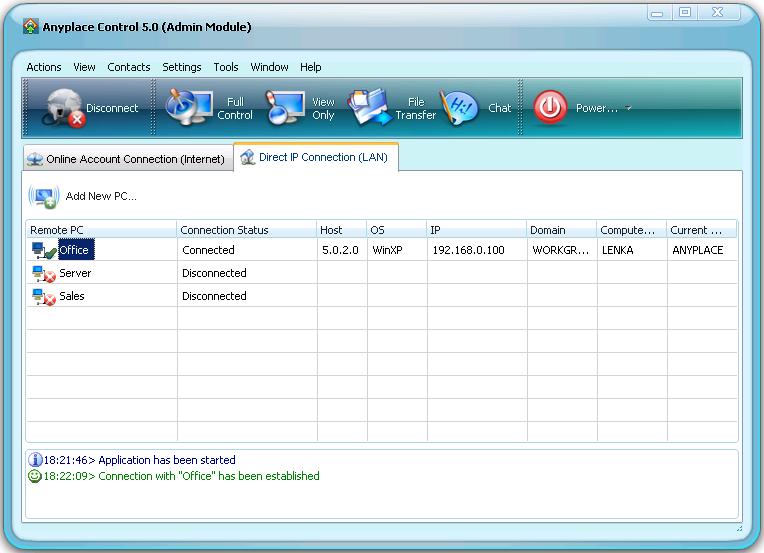Close the Anyplace Control window
The image size is (764, 553).
[x=718, y=13]
